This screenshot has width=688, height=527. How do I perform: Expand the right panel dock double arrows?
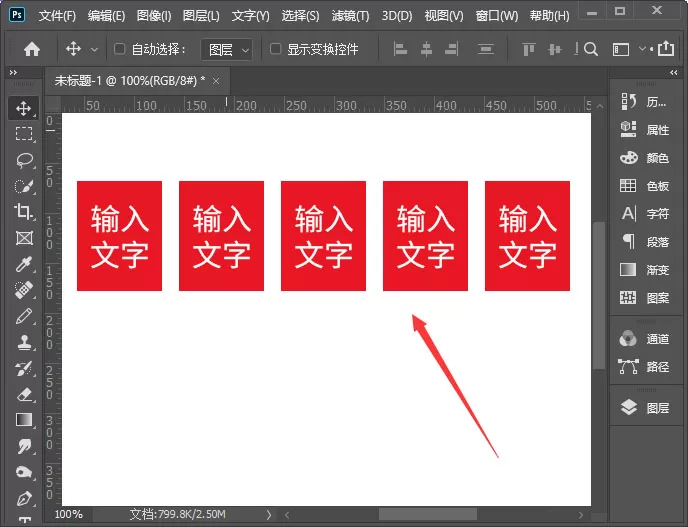pos(674,72)
